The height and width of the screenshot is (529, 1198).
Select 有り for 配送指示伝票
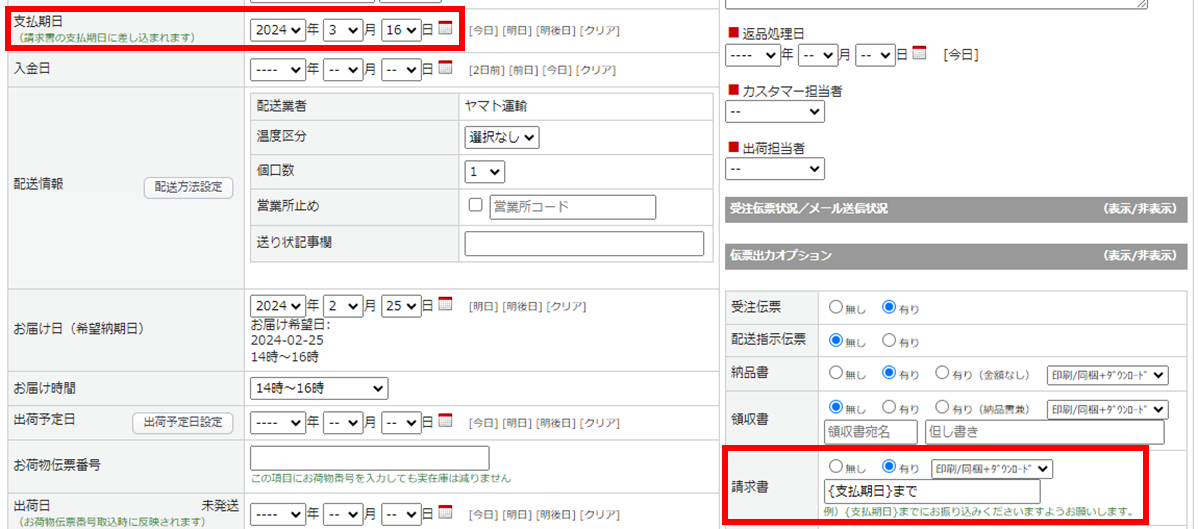889,339
